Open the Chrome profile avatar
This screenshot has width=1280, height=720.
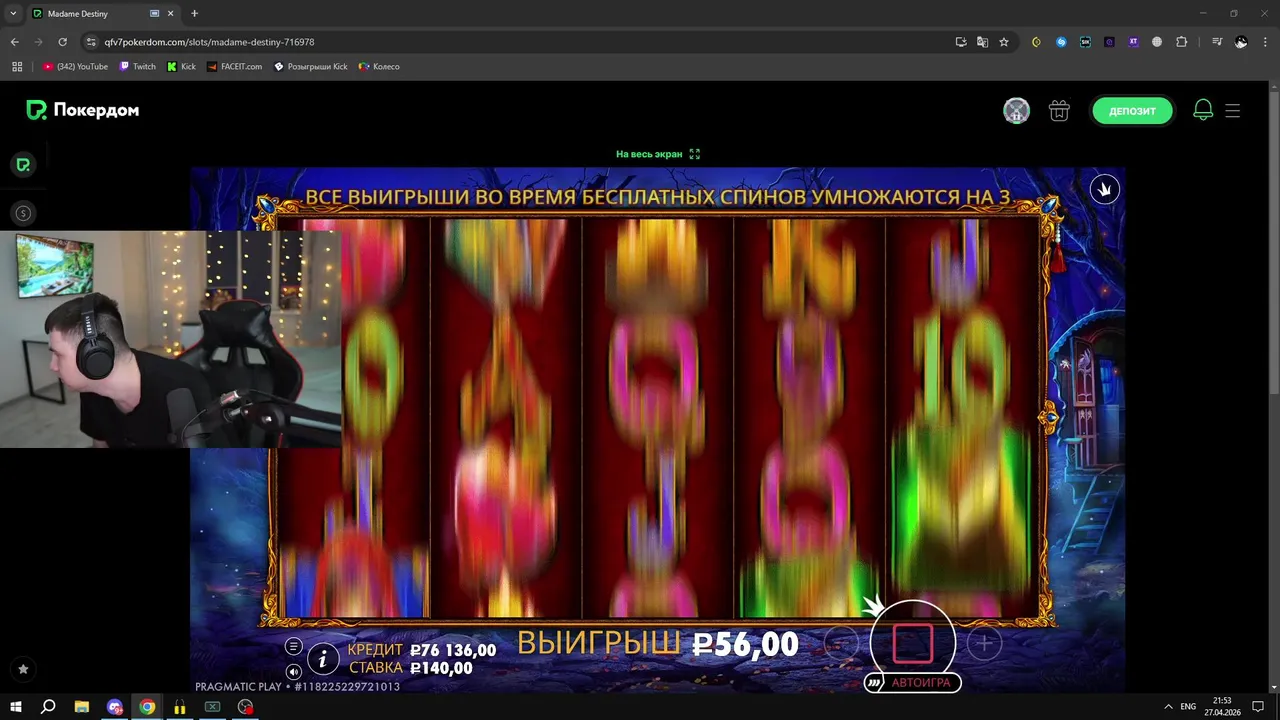[1241, 42]
